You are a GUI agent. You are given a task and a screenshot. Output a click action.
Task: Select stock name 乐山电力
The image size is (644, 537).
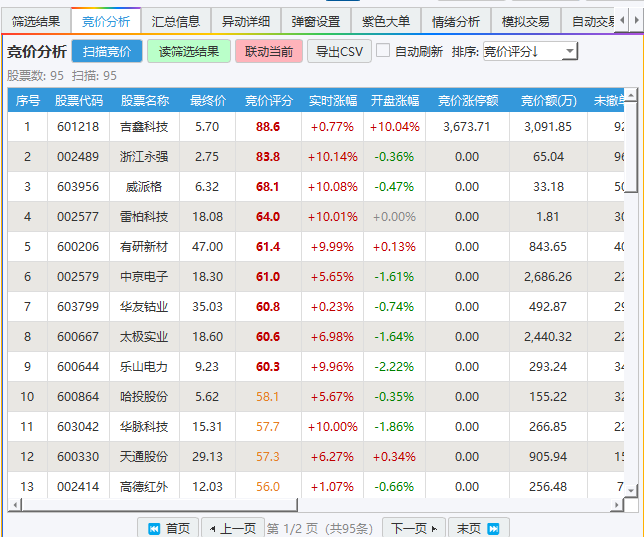point(144,366)
